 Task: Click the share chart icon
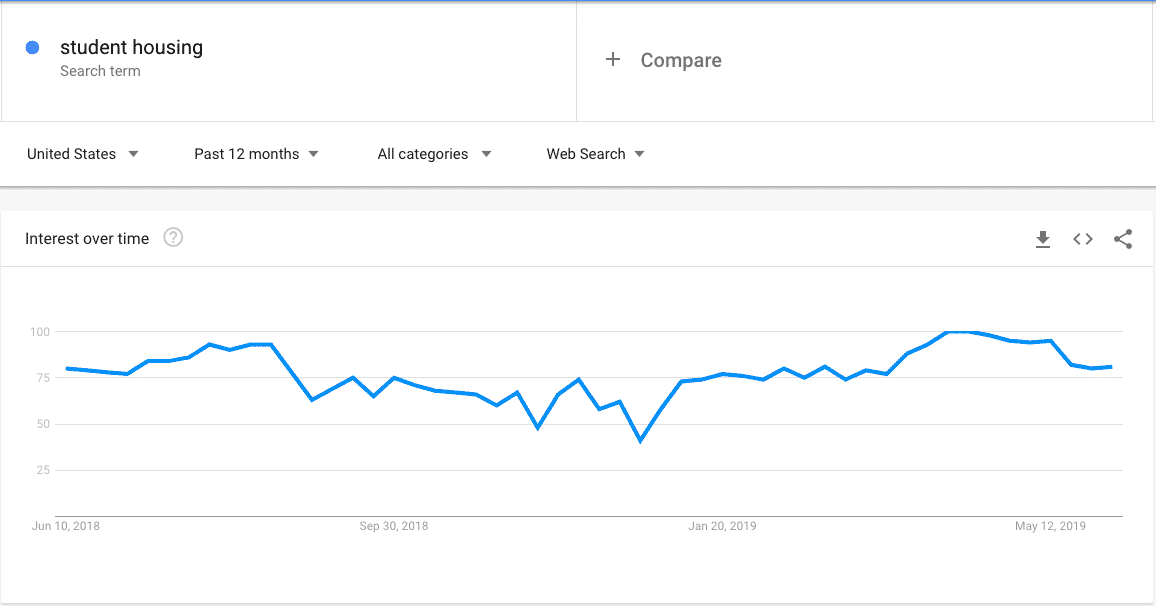[1123, 239]
